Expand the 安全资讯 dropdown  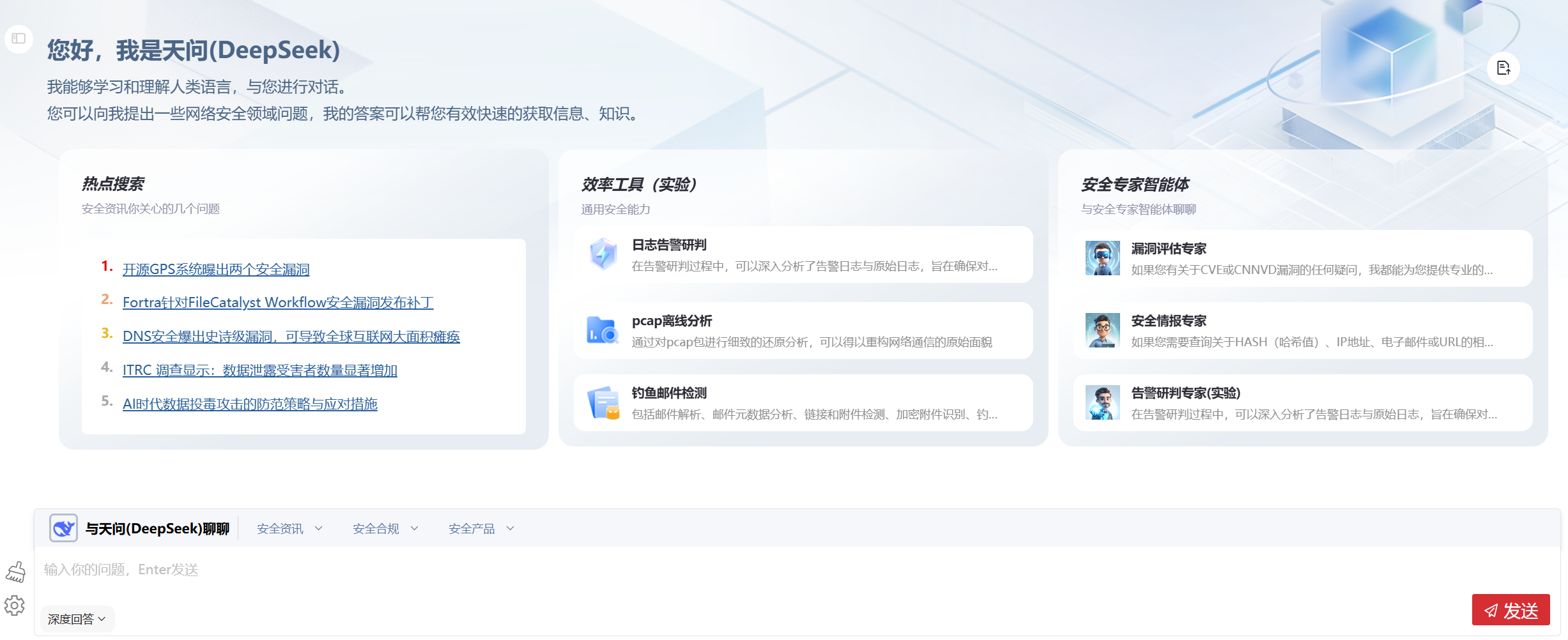(289, 529)
